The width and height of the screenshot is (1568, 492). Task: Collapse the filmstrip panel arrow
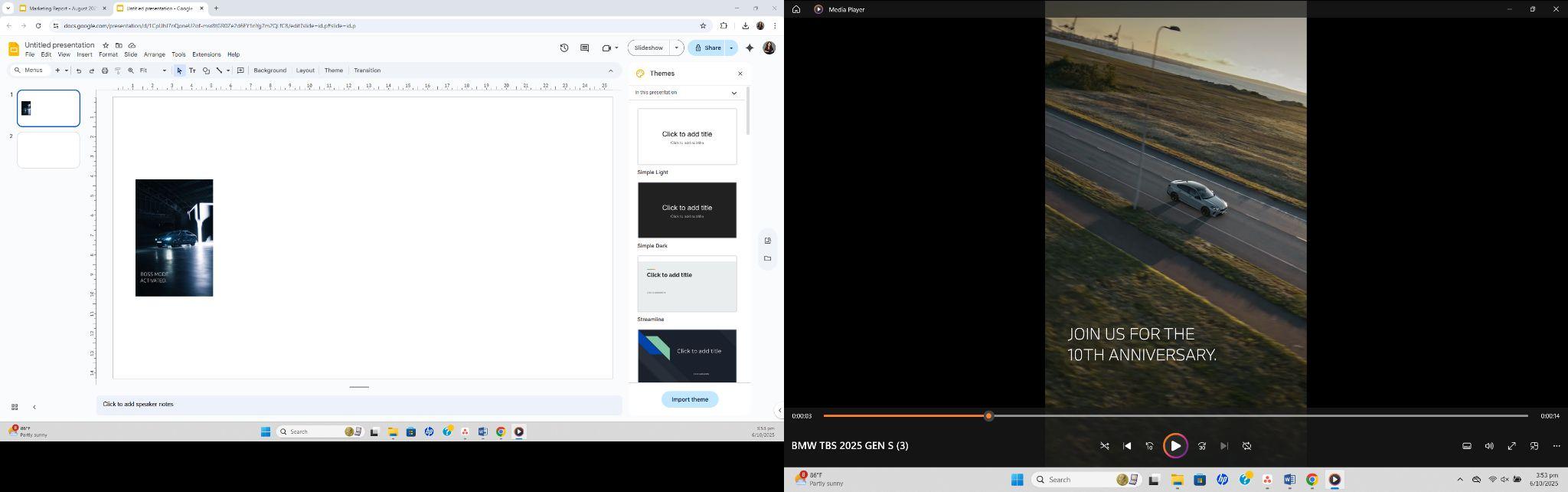point(34,407)
